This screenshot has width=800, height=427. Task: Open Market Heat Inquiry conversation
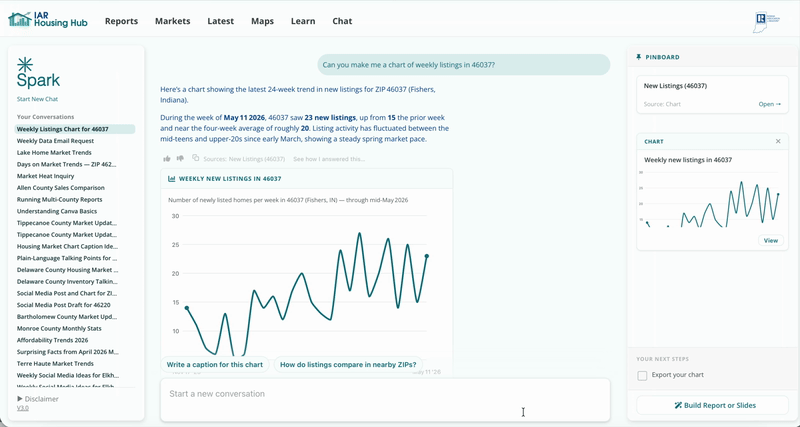click(45, 176)
